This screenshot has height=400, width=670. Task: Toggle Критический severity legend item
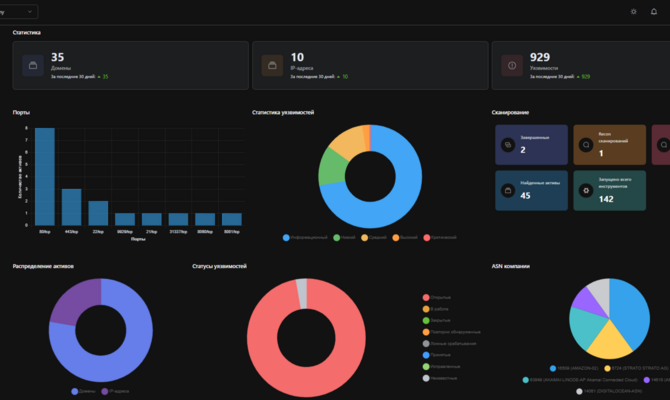[440, 238]
